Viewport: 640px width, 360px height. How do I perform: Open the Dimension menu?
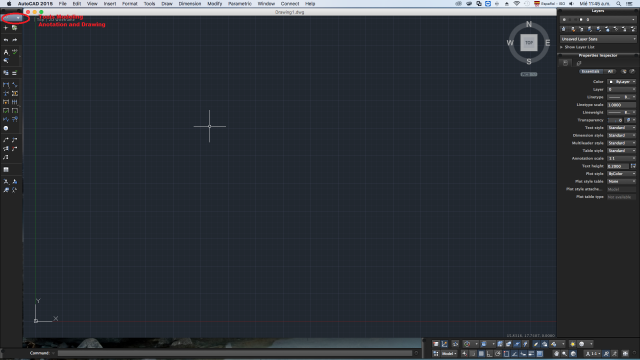[x=190, y=4]
